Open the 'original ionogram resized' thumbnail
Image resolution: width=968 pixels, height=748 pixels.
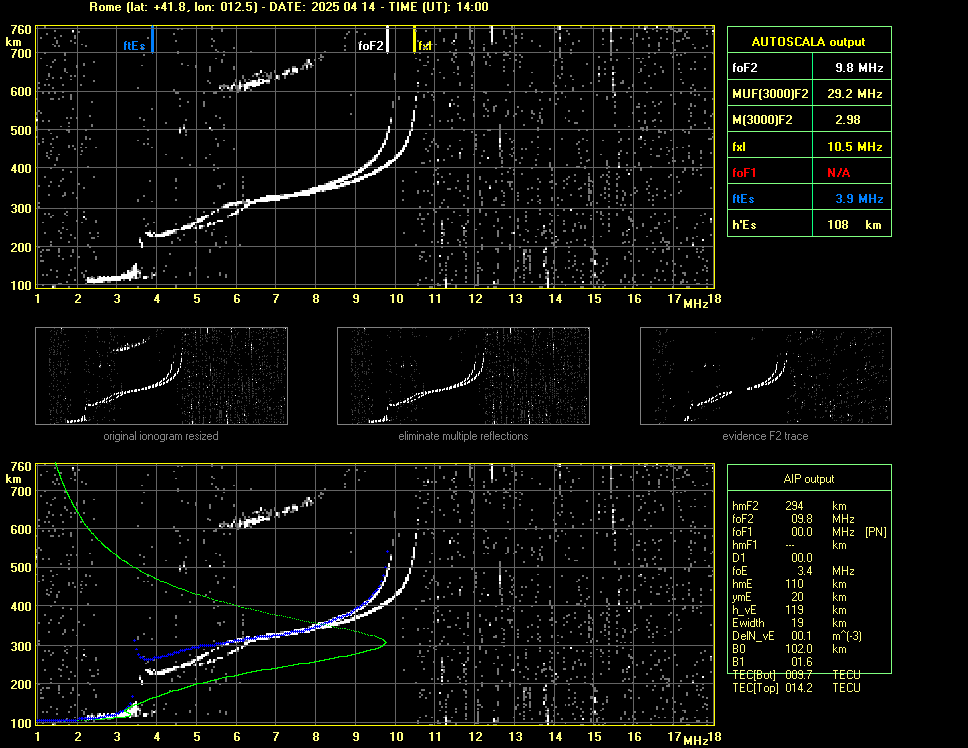pyautogui.click(x=161, y=376)
